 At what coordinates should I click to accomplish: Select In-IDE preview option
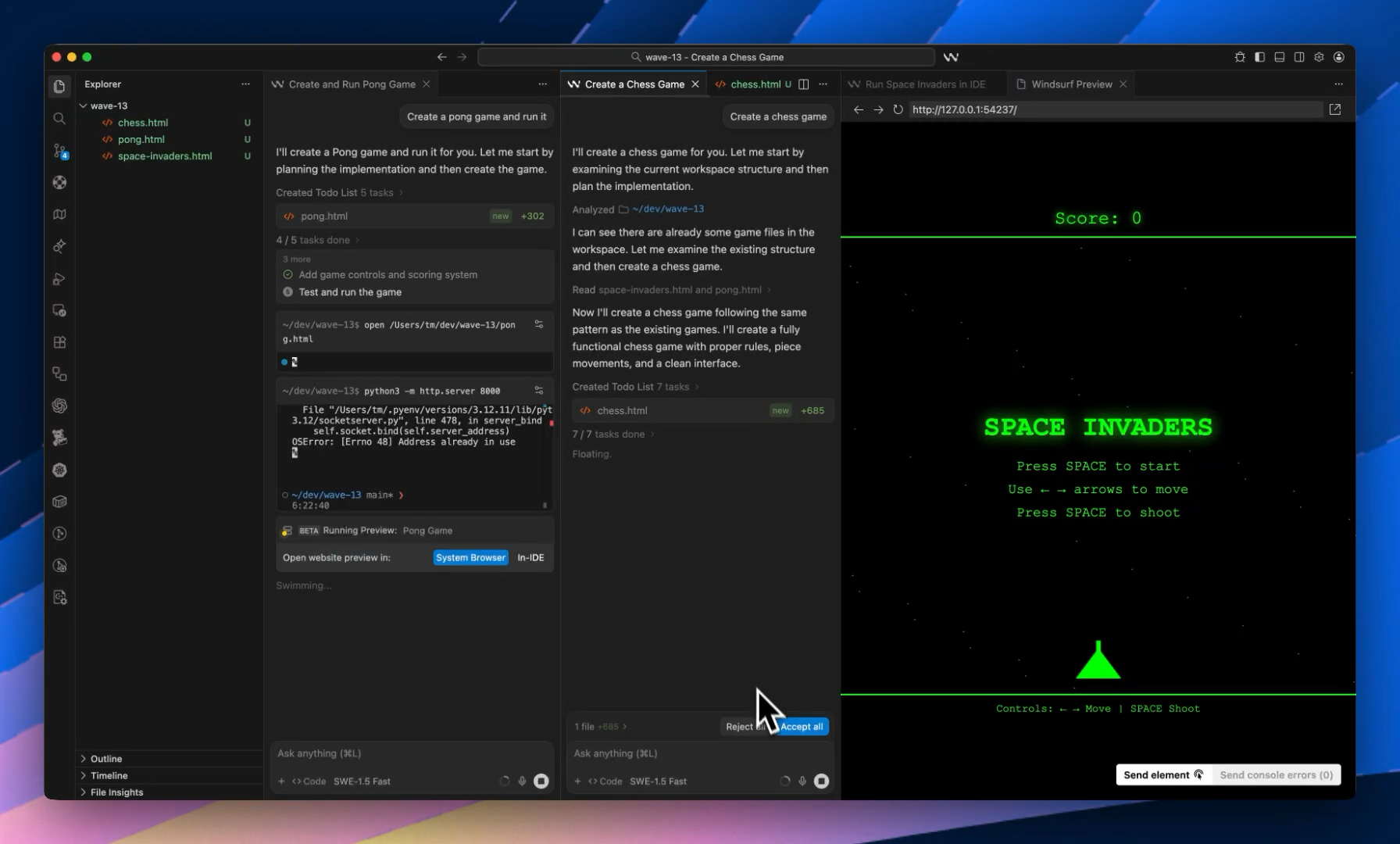(x=530, y=557)
